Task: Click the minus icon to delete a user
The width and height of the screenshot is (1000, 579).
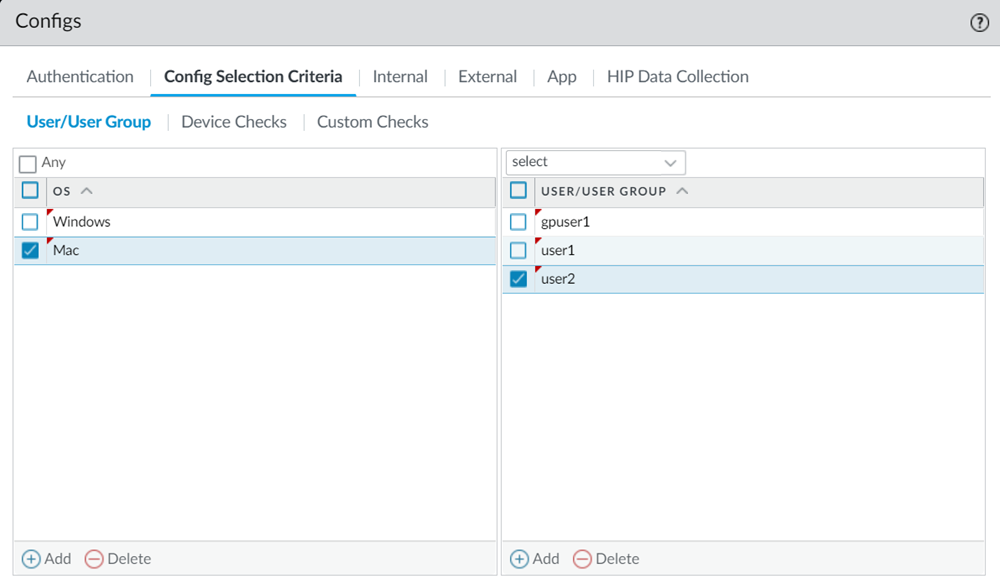Action: [582, 559]
